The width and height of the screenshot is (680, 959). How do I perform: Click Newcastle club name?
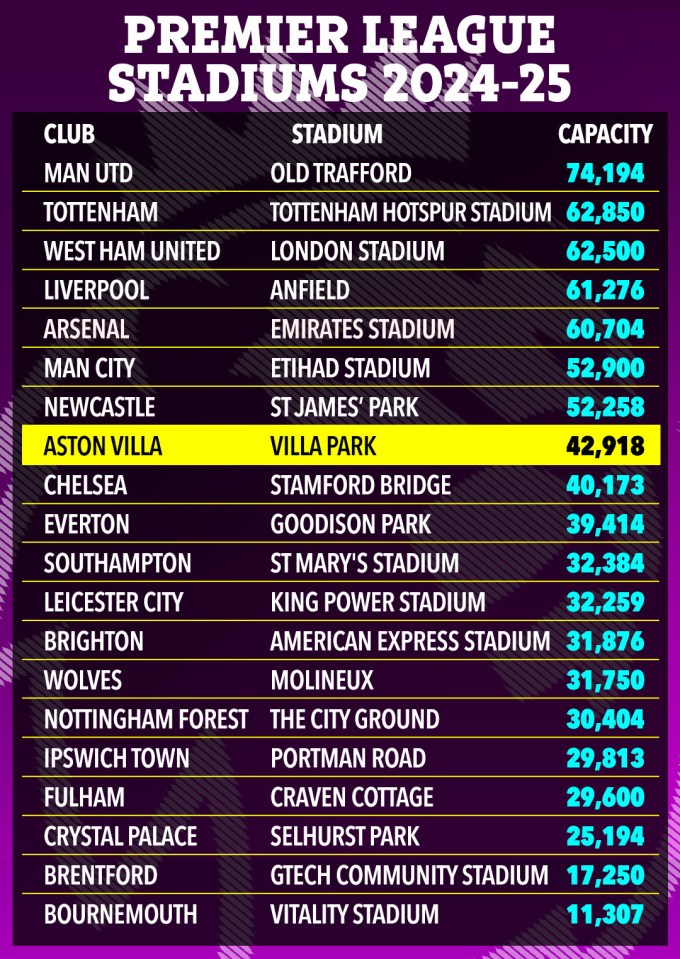coord(99,407)
